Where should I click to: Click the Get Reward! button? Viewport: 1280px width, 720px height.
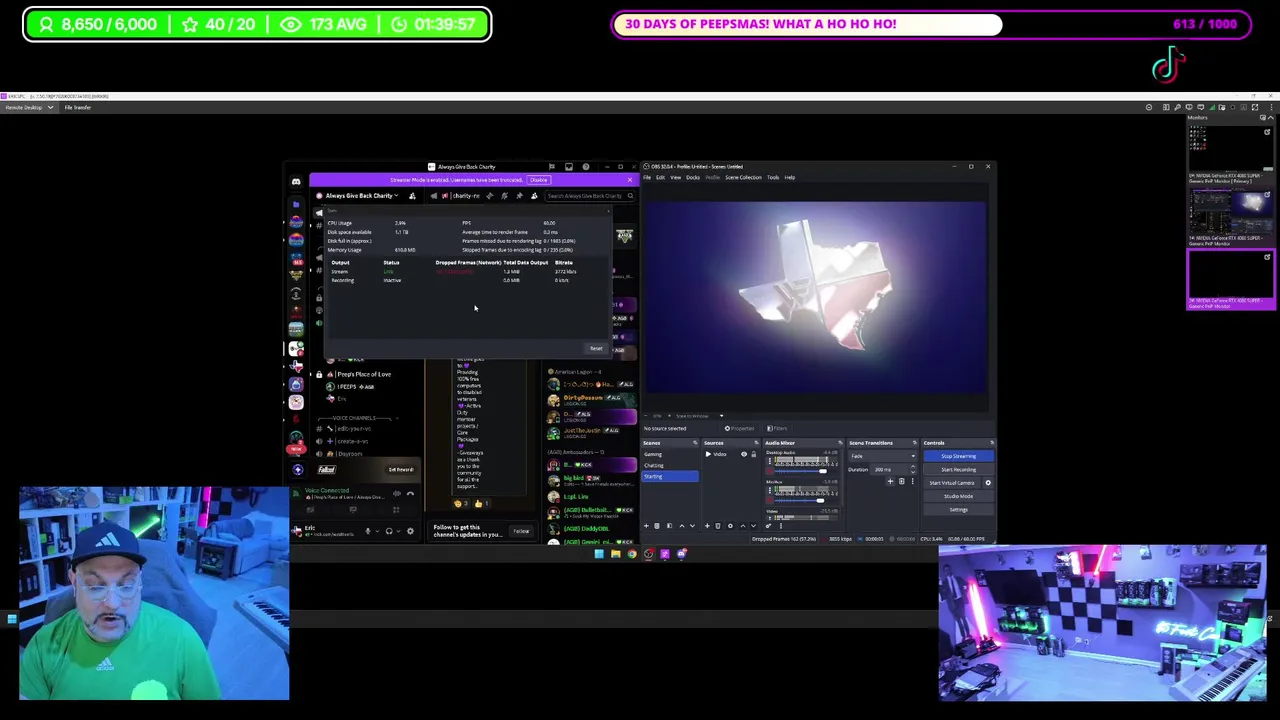point(401,470)
